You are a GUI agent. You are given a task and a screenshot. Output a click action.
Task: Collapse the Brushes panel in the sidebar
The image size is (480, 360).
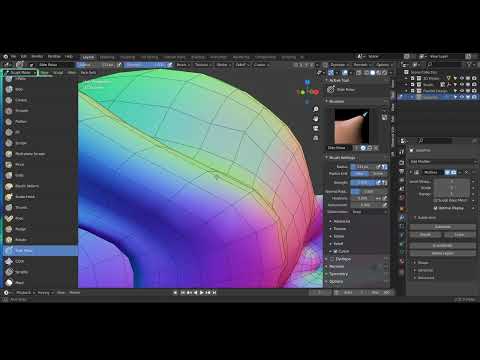(x=335, y=101)
